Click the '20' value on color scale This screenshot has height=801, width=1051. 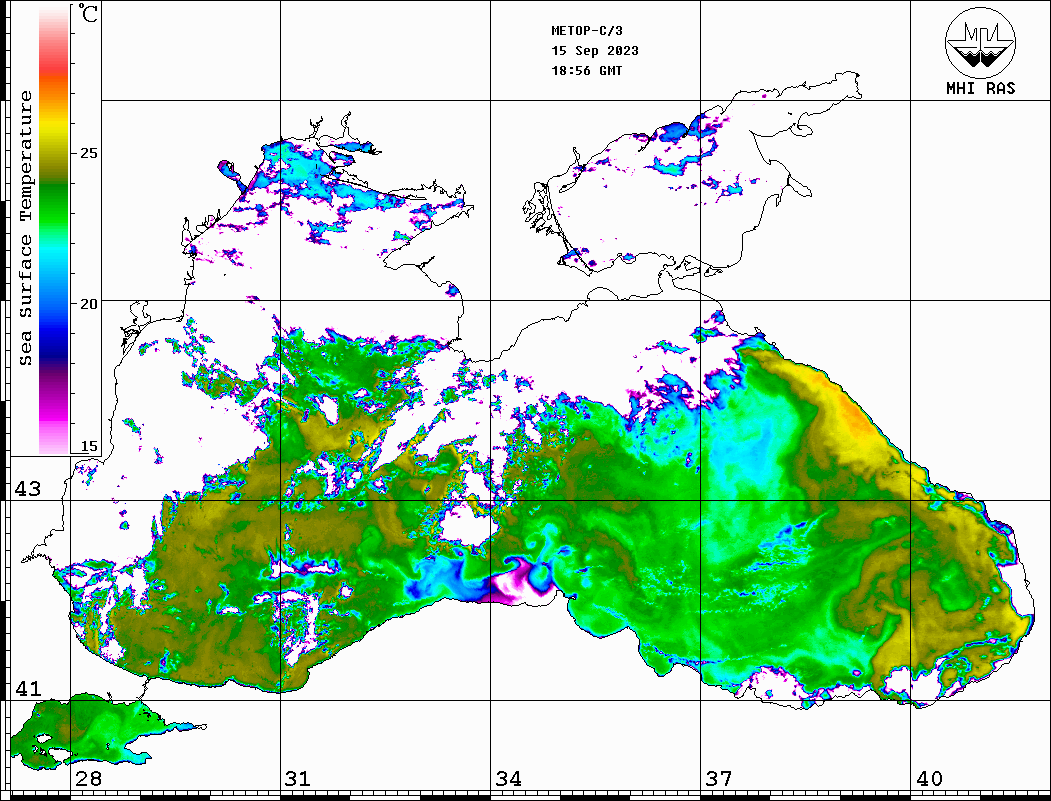click(88, 304)
